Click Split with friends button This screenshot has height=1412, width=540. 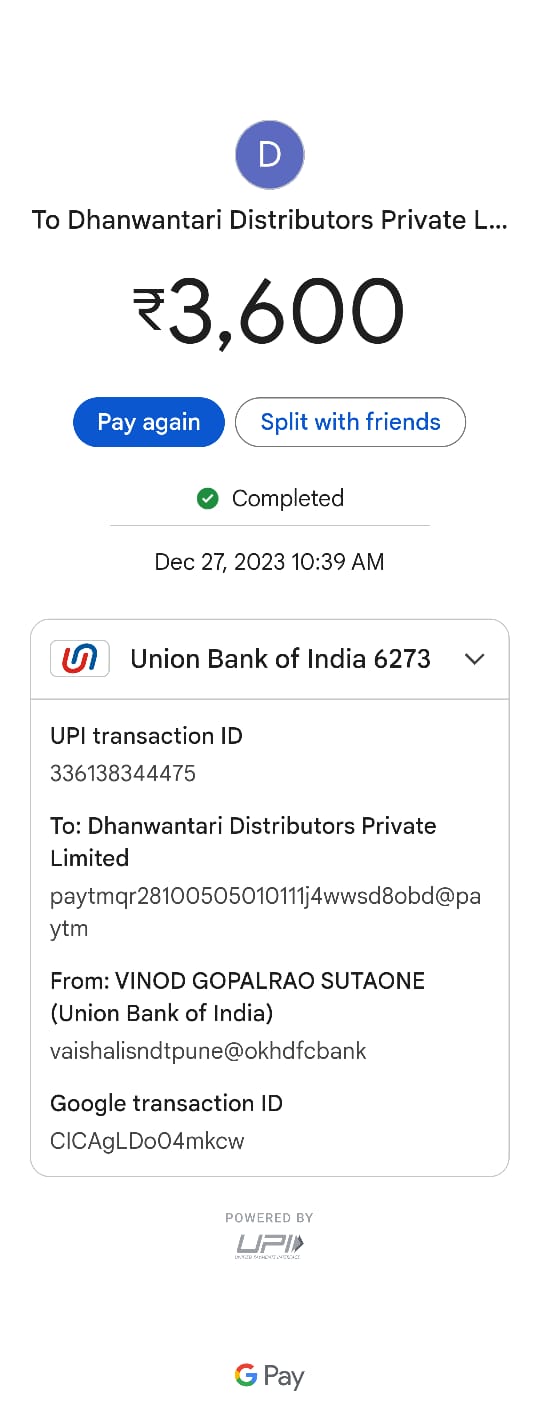click(x=350, y=422)
